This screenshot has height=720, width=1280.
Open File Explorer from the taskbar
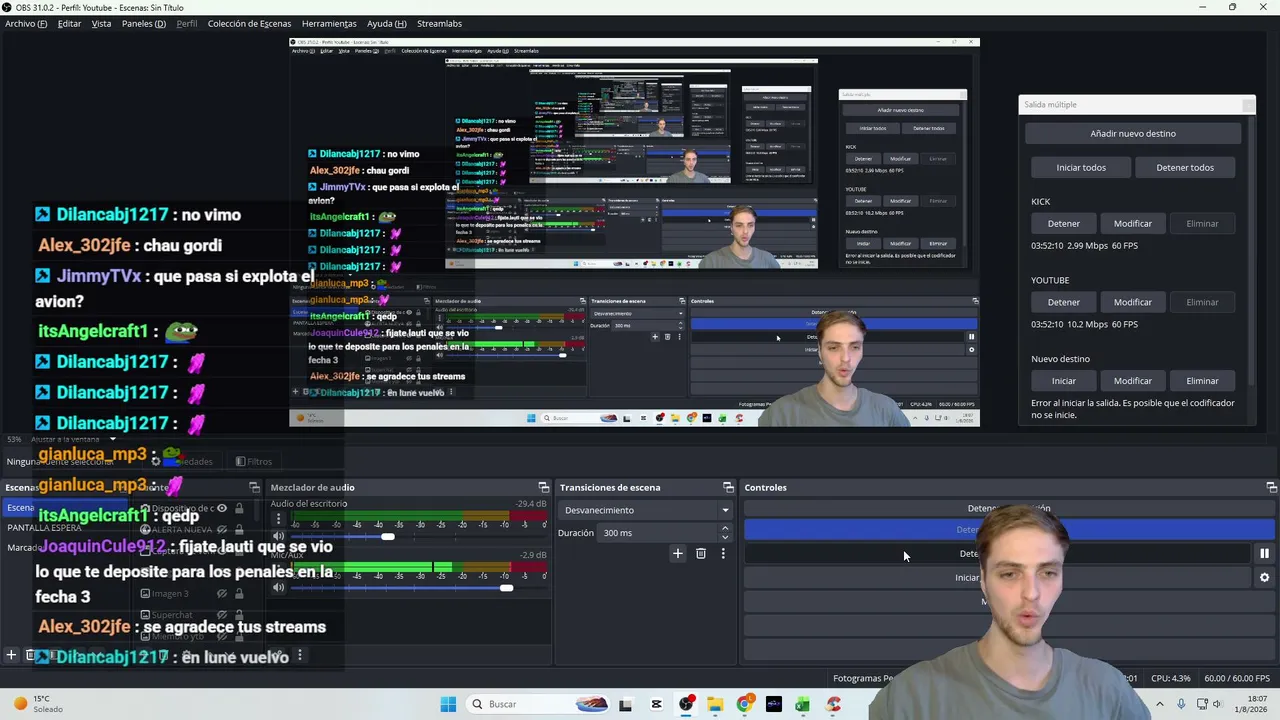click(715, 704)
